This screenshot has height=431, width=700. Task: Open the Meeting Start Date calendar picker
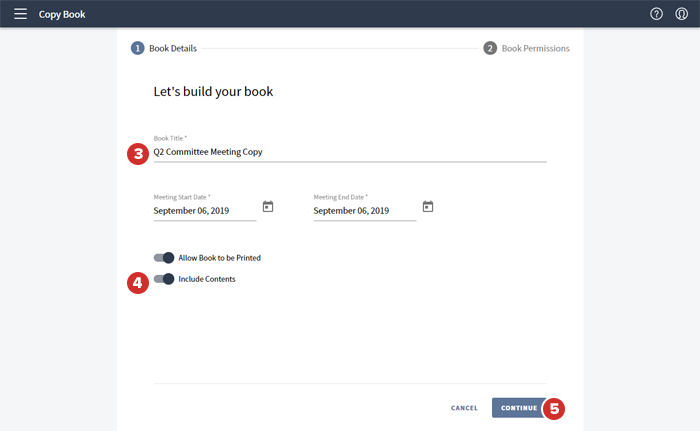(x=268, y=207)
